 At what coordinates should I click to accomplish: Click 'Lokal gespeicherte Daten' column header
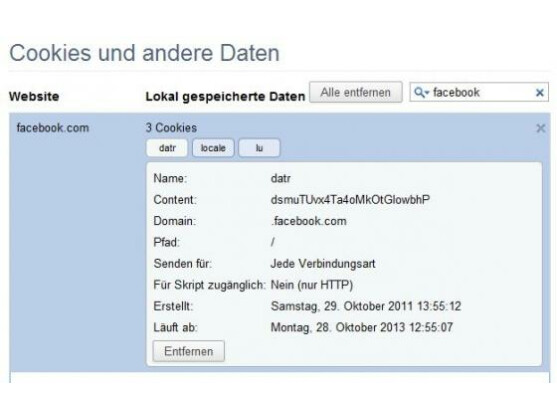226,97
